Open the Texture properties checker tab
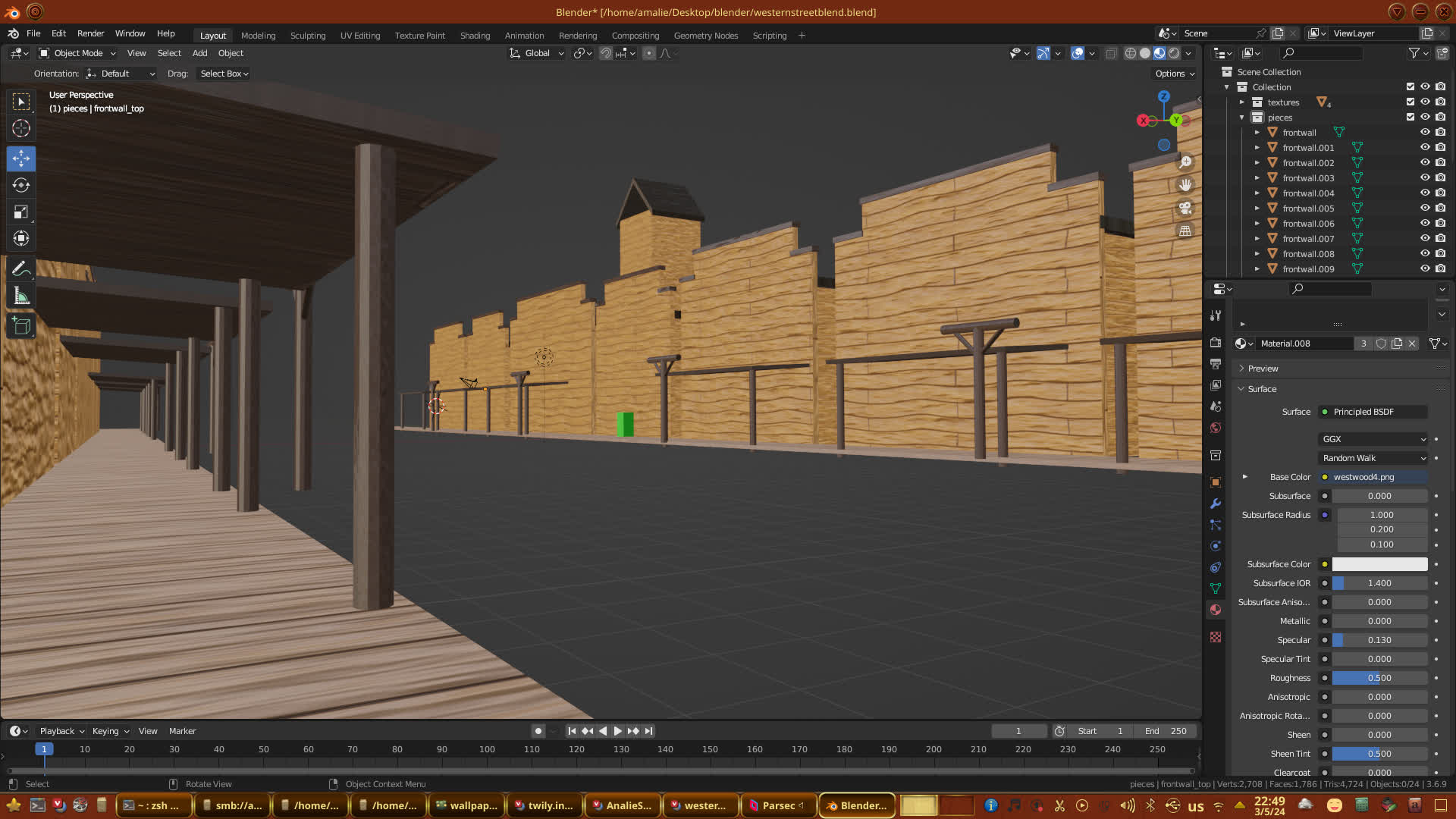The width and height of the screenshot is (1456, 819). pyautogui.click(x=1216, y=637)
